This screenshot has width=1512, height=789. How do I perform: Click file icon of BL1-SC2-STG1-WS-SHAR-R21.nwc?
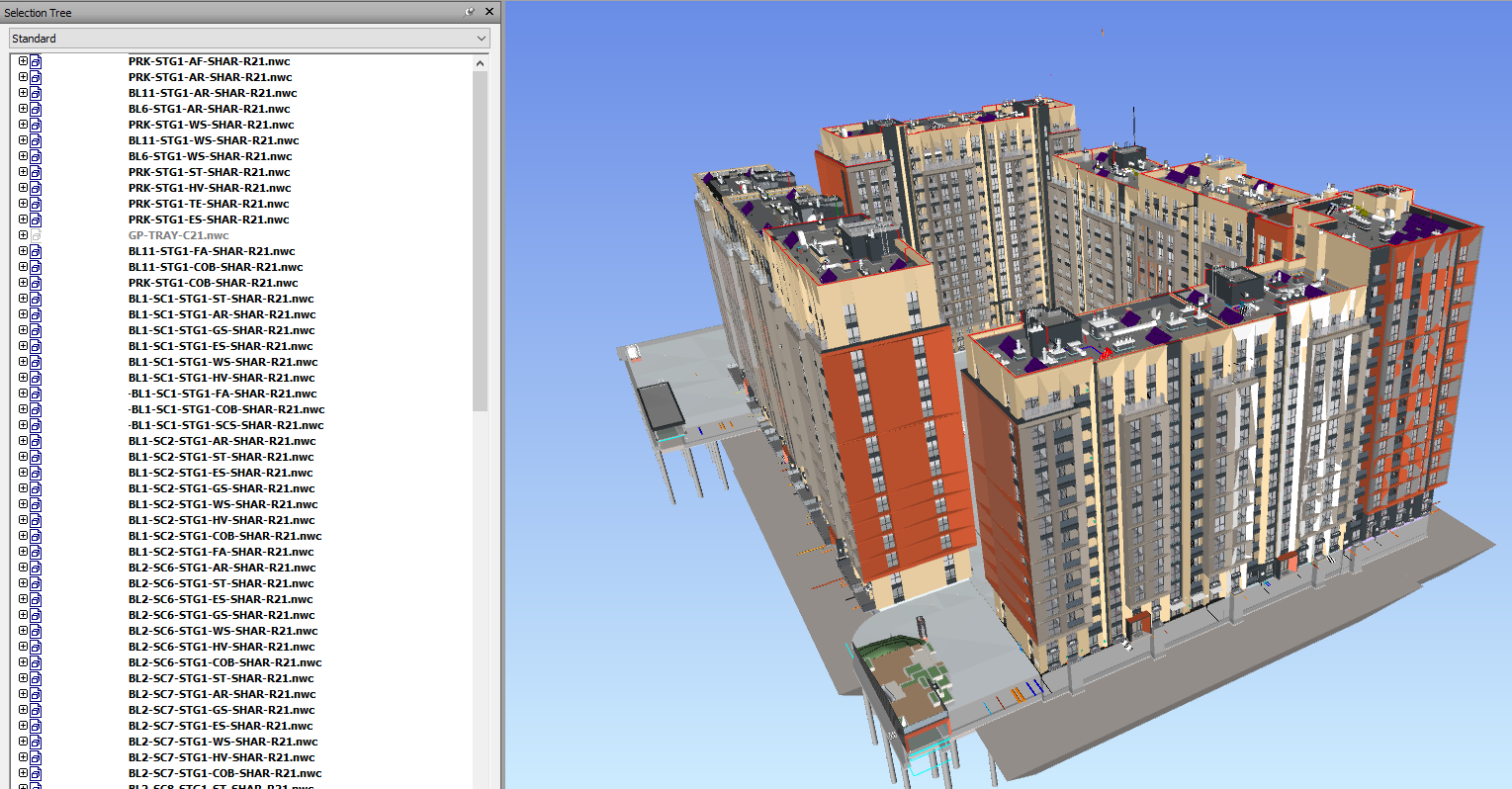[36, 504]
